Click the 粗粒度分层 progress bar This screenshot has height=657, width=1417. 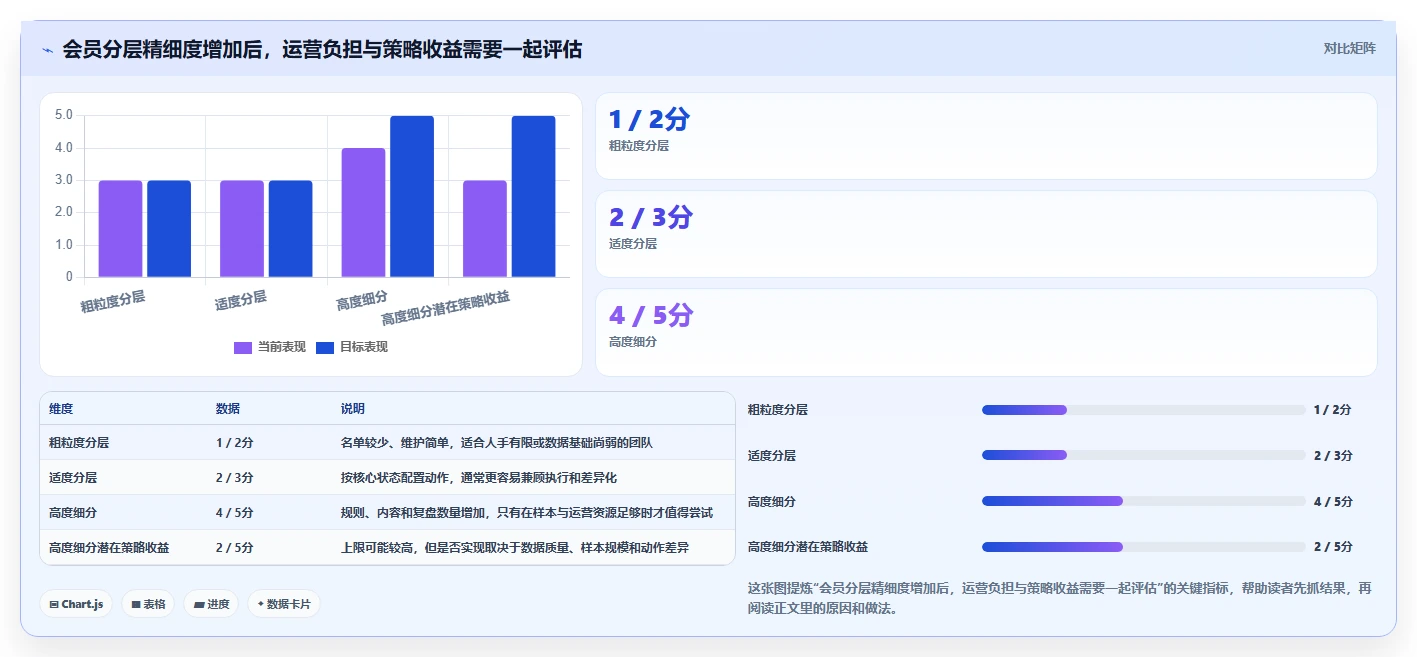(1143, 410)
